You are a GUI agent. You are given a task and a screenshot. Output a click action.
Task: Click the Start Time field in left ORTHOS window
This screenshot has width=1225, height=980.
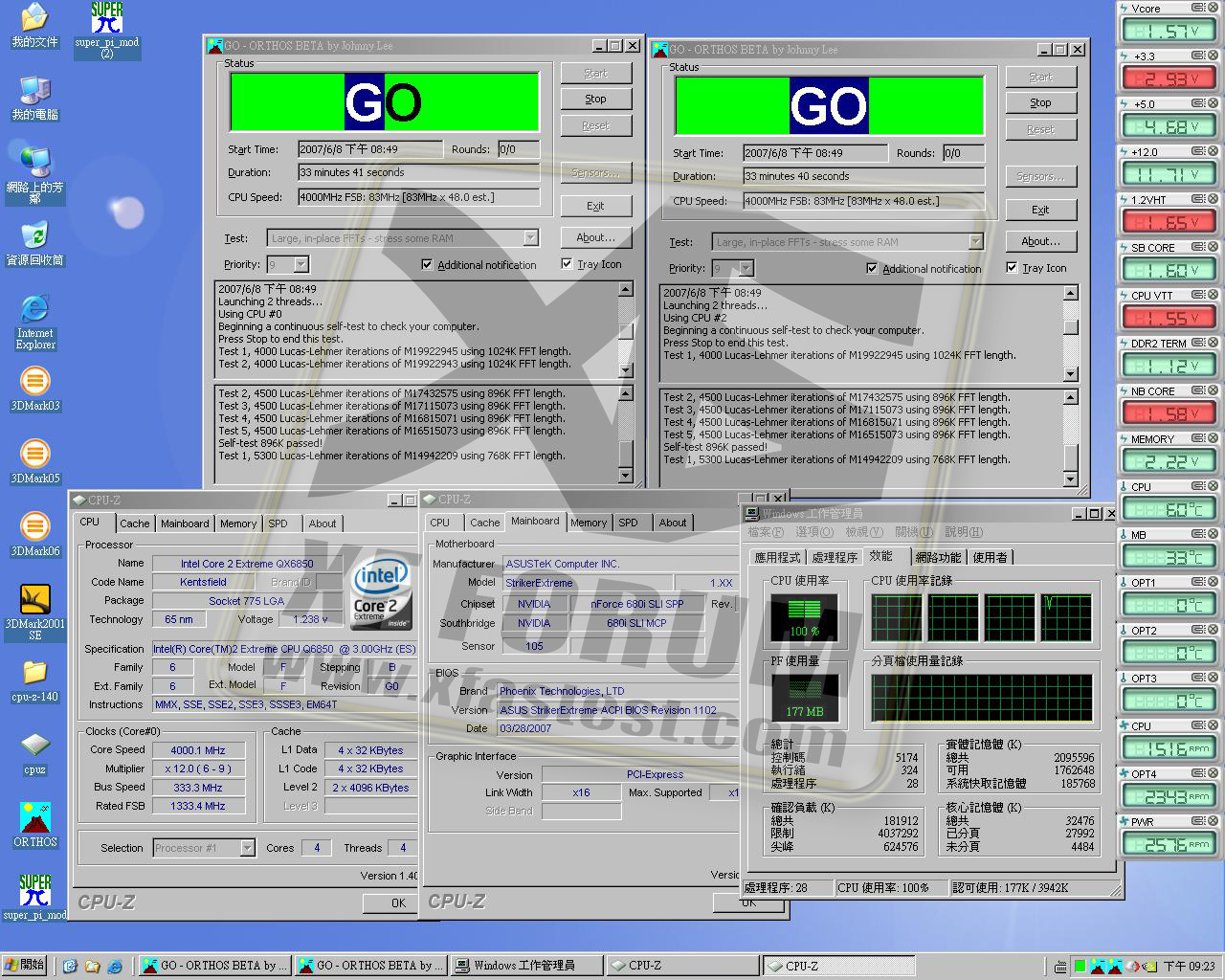370,149
